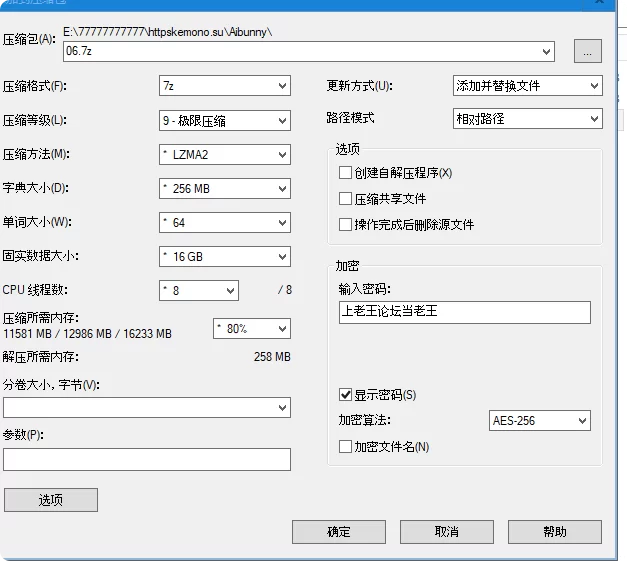627x561 pixels.
Task: Click the 输入密码 password field
Action: [x=465, y=312]
